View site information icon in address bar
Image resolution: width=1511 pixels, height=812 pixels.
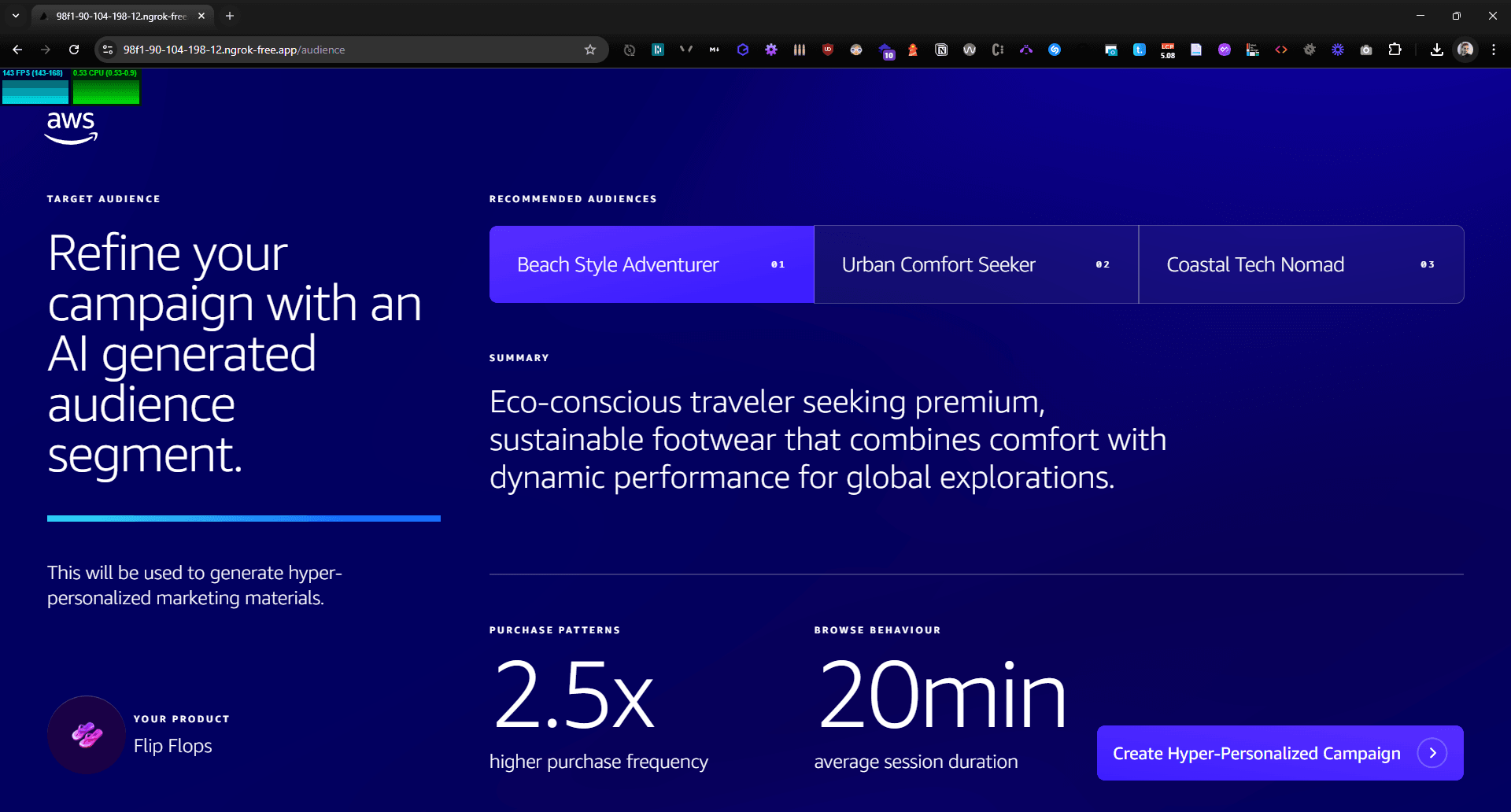click(109, 50)
